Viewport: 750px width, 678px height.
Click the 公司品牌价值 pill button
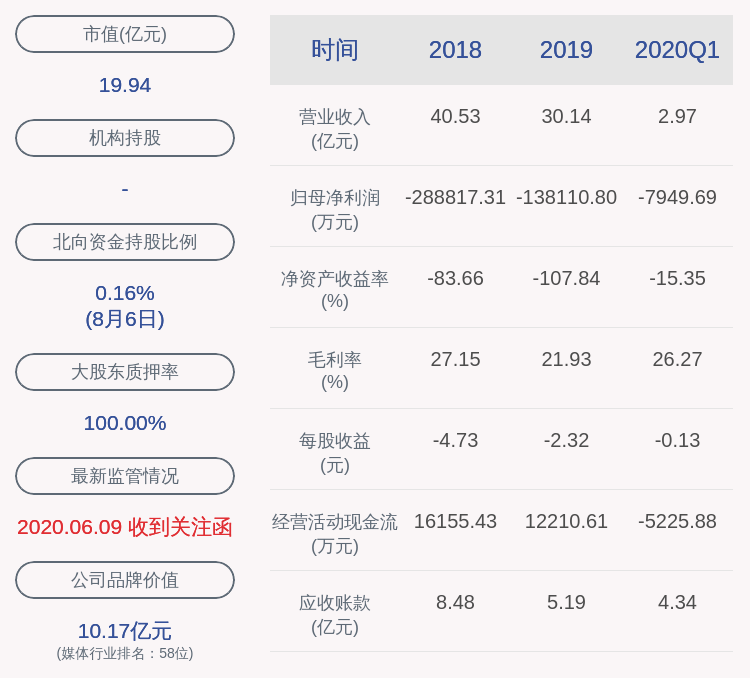tap(125, 580)
